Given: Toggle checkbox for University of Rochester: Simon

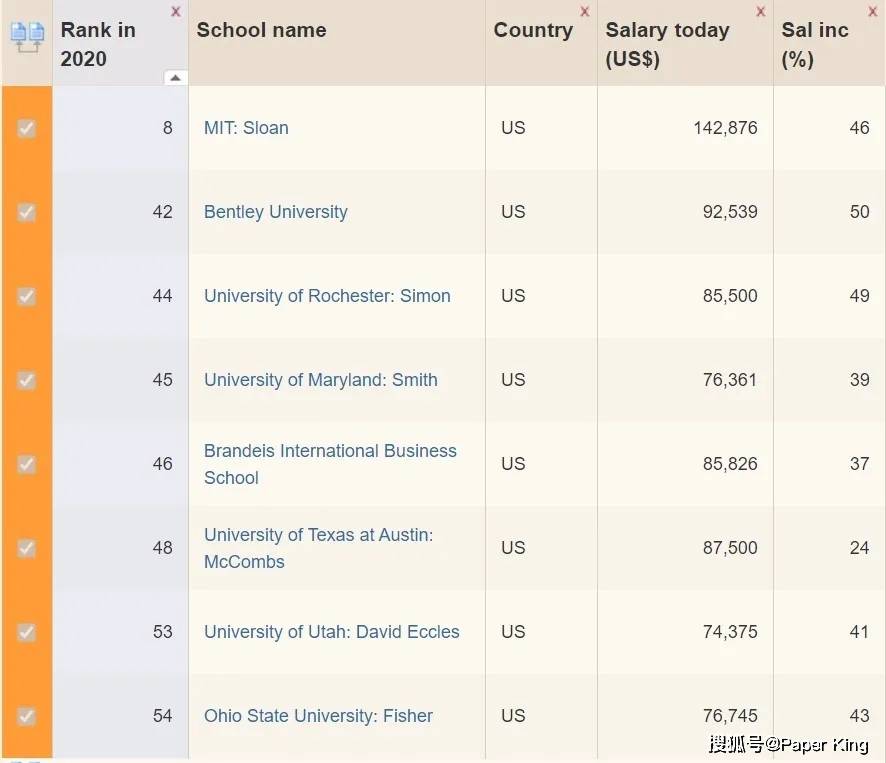Looking at the screenshot, I should (27, 296).
